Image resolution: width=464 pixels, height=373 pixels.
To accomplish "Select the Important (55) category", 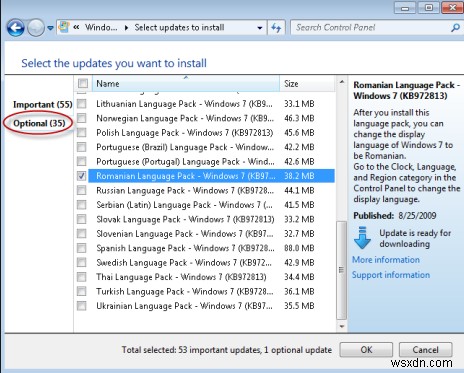I will click(x=43, y=105).
